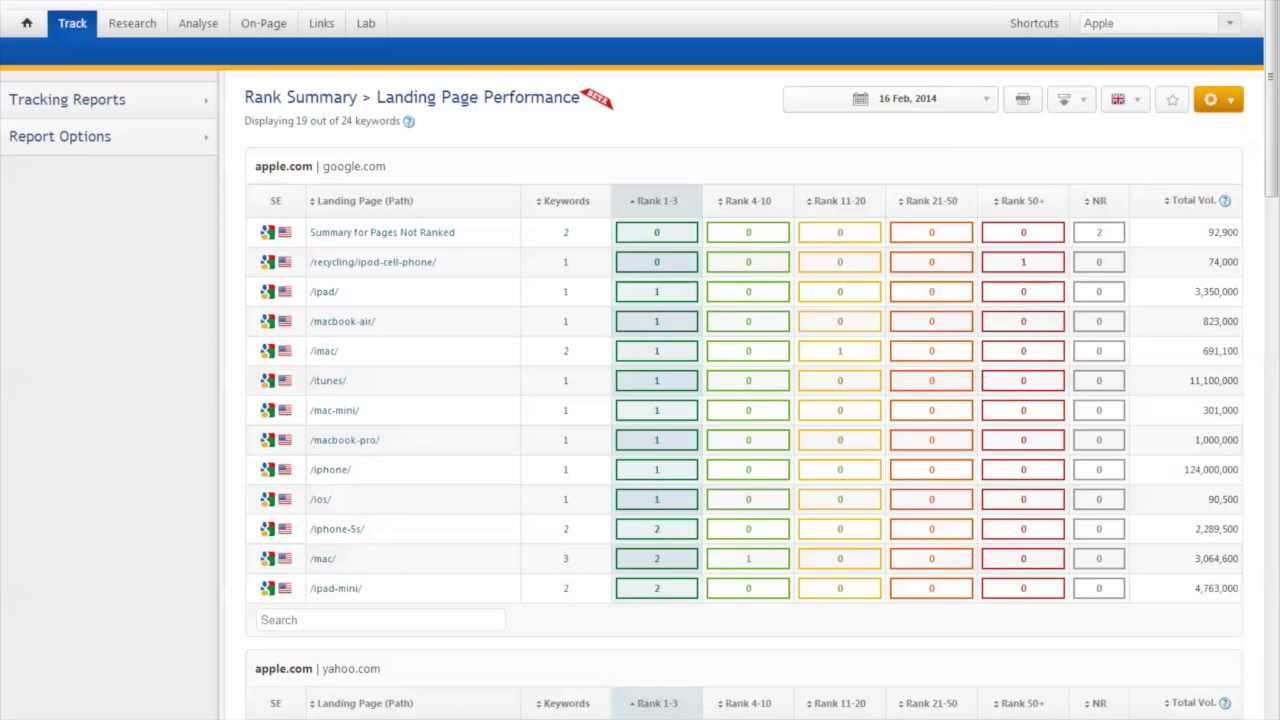The image size is (1280, 720).
Task: Sort yahoo.com table by Rank 4-10
Action: (x=744, y=703)
